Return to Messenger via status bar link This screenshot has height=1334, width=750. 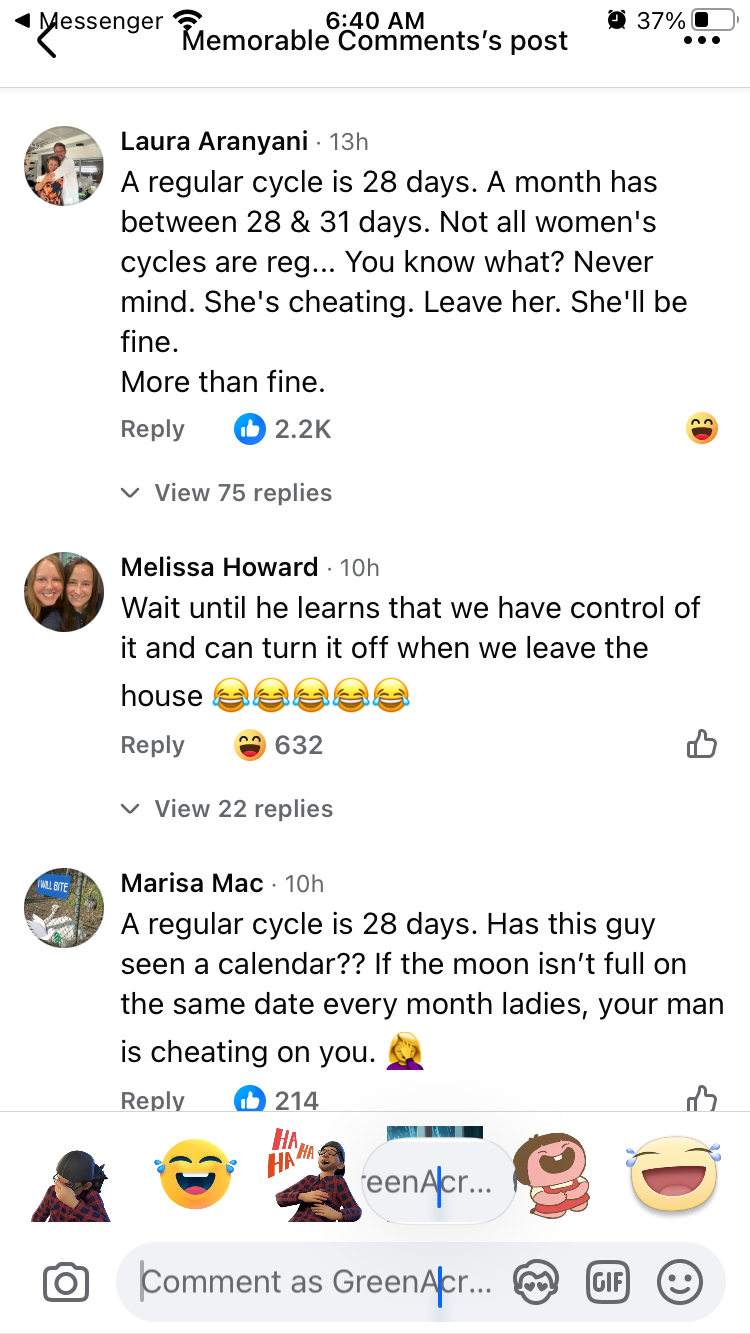[90, 20]
